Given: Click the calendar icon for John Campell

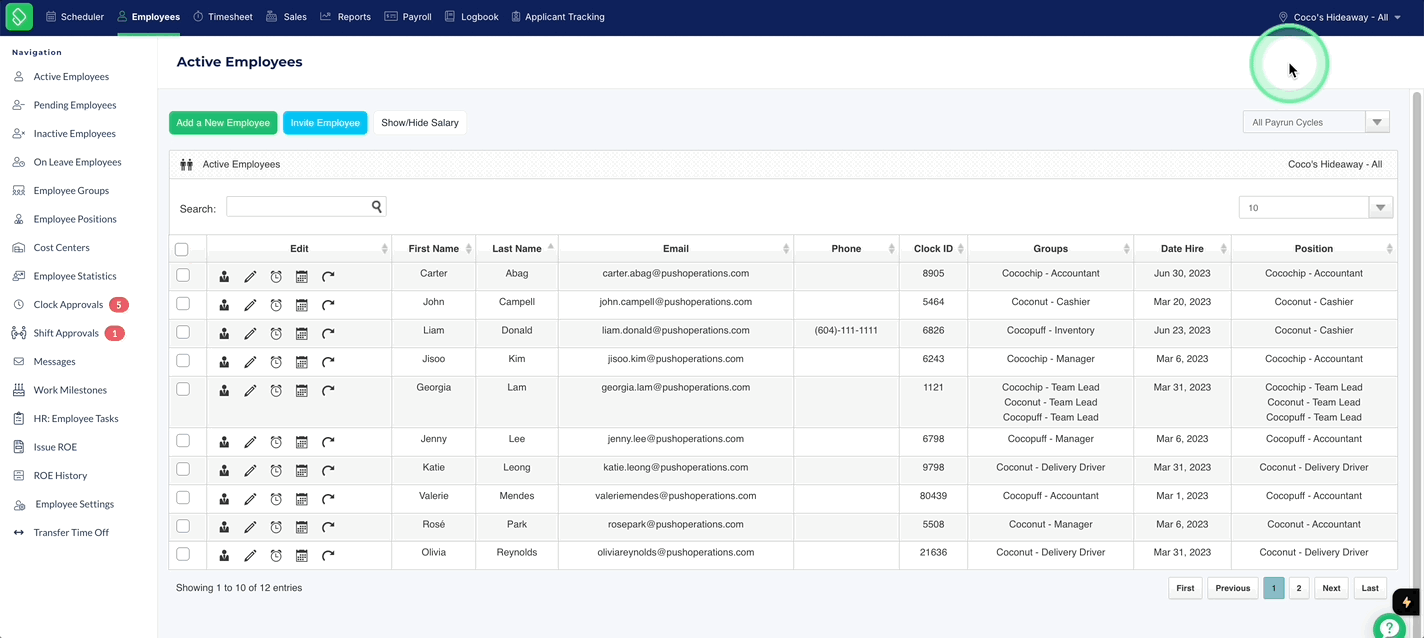Looking at the screenshot, I should [302, 305].
